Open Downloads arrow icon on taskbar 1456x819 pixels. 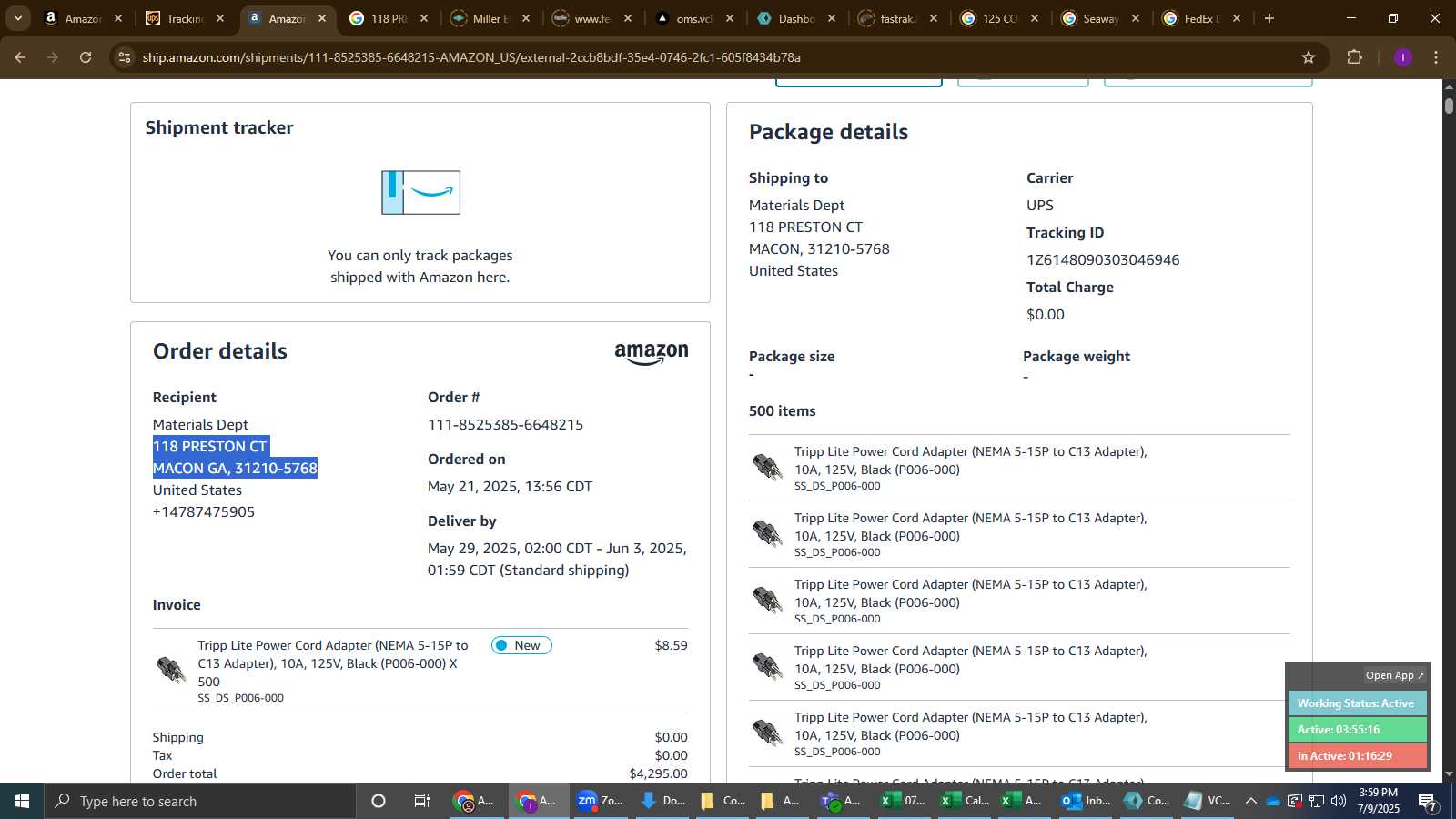coord(662,801)
